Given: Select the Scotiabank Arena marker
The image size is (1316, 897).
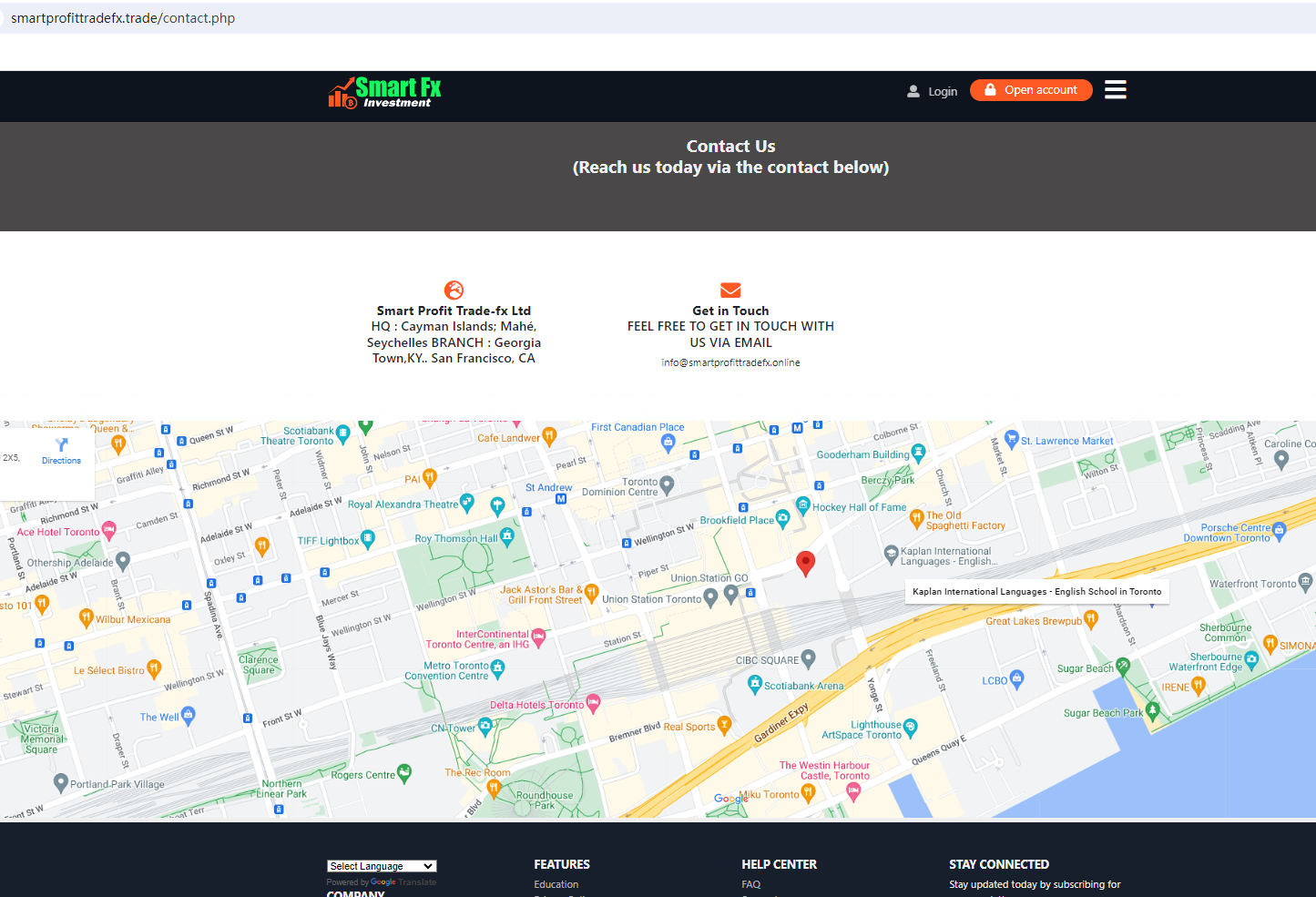Looking at the screenshot, I should point(754,684).
